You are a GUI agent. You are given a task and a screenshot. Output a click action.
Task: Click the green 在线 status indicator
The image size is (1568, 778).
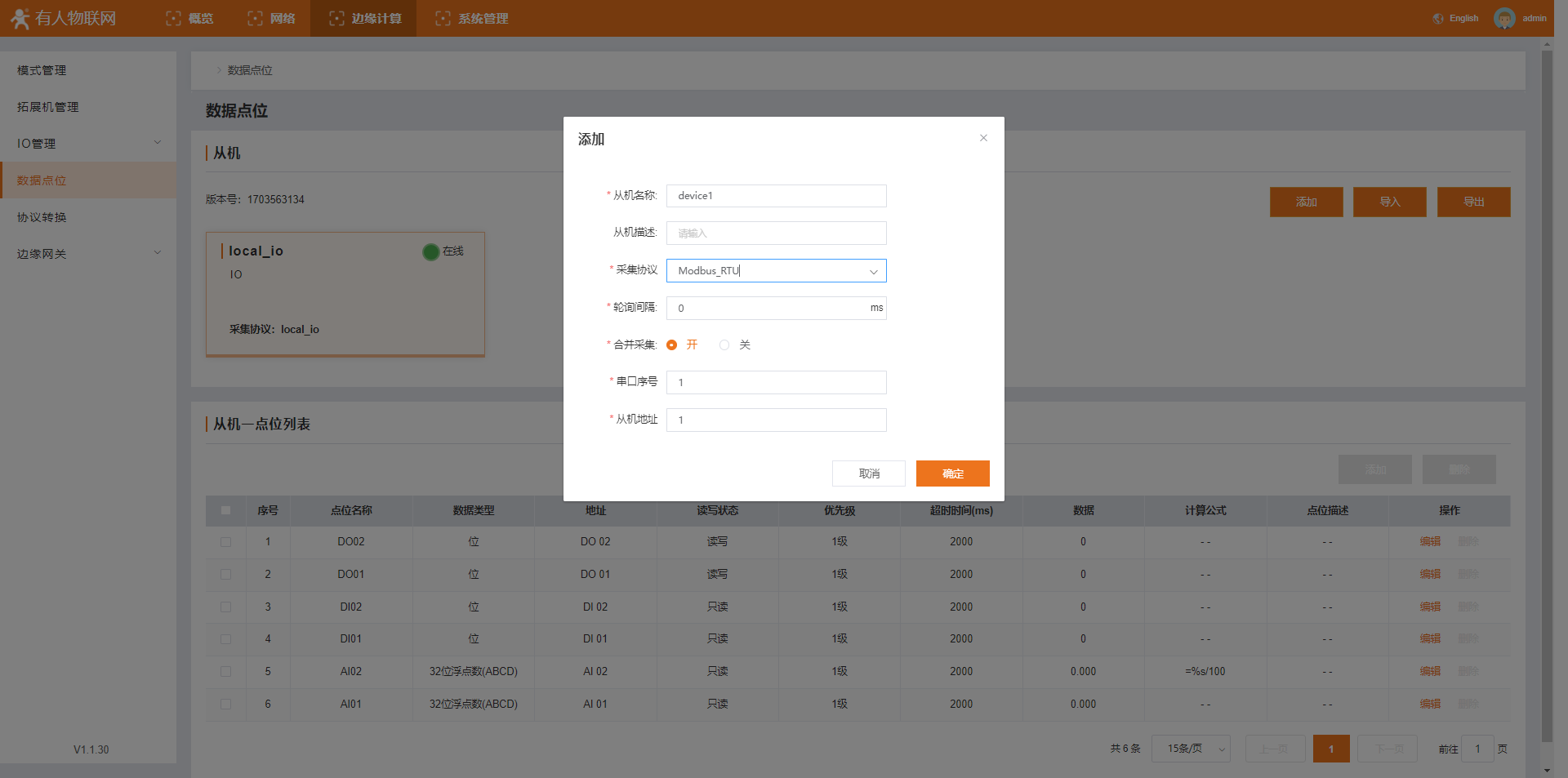point(431,252)
